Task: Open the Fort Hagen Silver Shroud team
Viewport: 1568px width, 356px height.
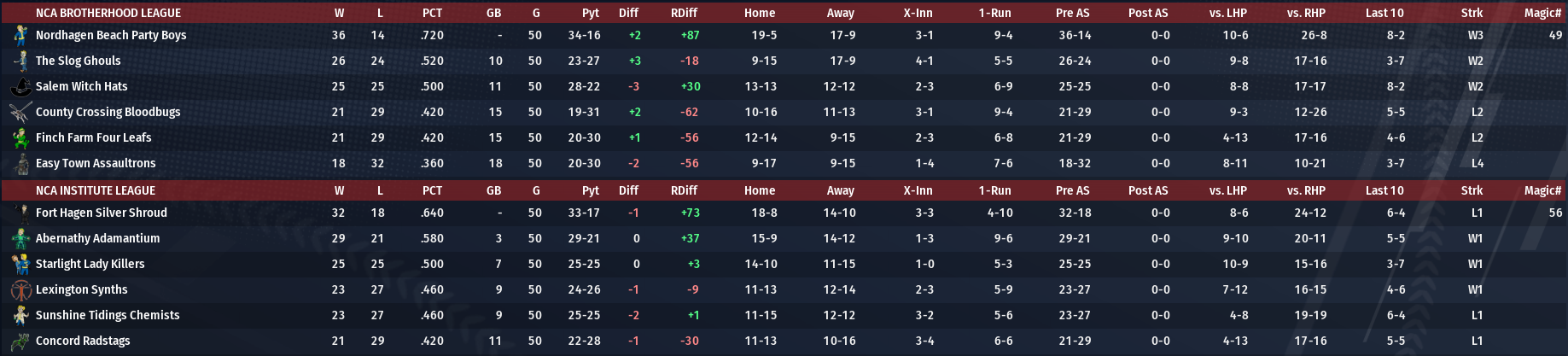Action: click(101, 213)
